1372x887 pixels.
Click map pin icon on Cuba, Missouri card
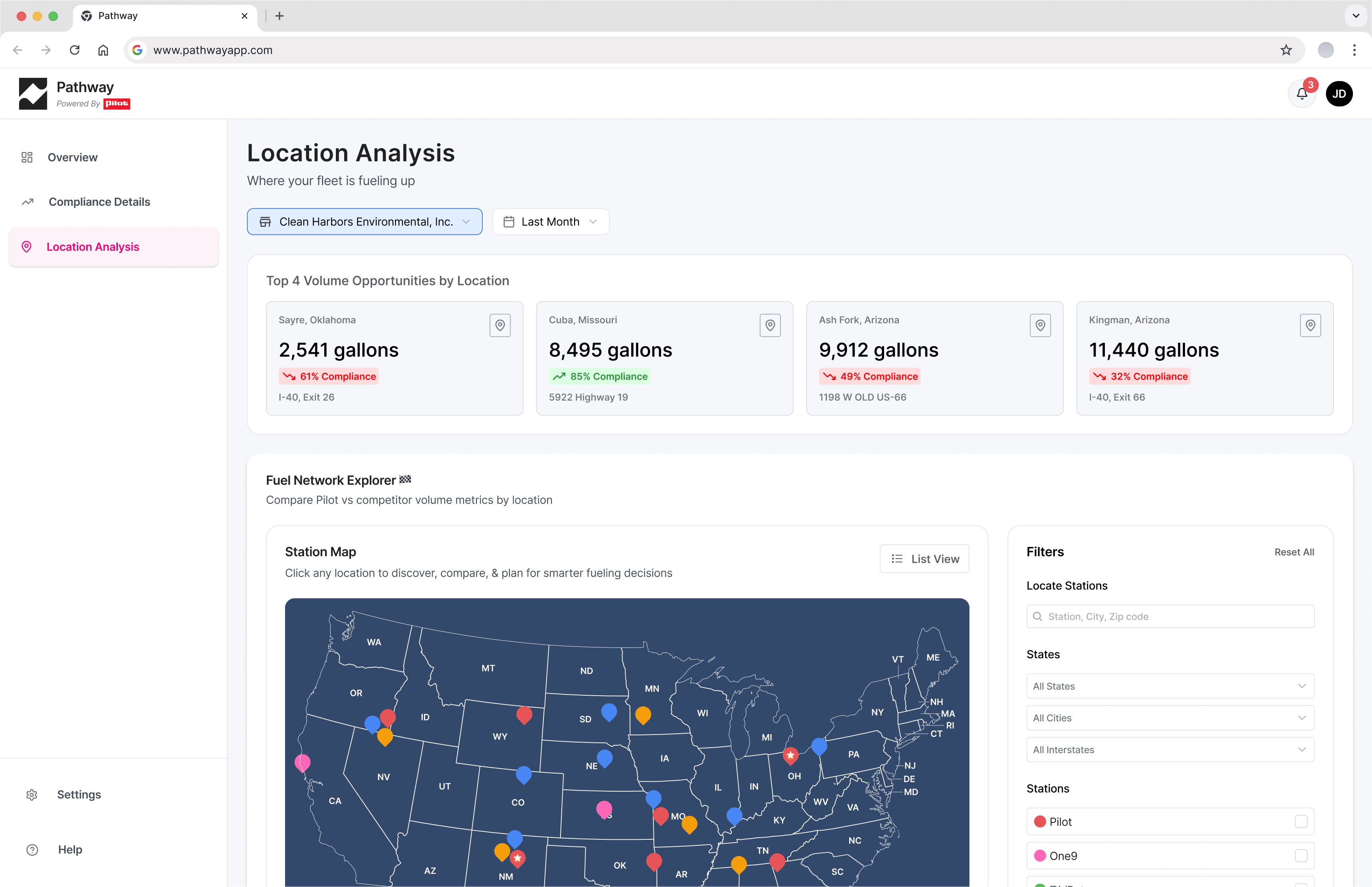pyautogui.click(x=770, y=326)
